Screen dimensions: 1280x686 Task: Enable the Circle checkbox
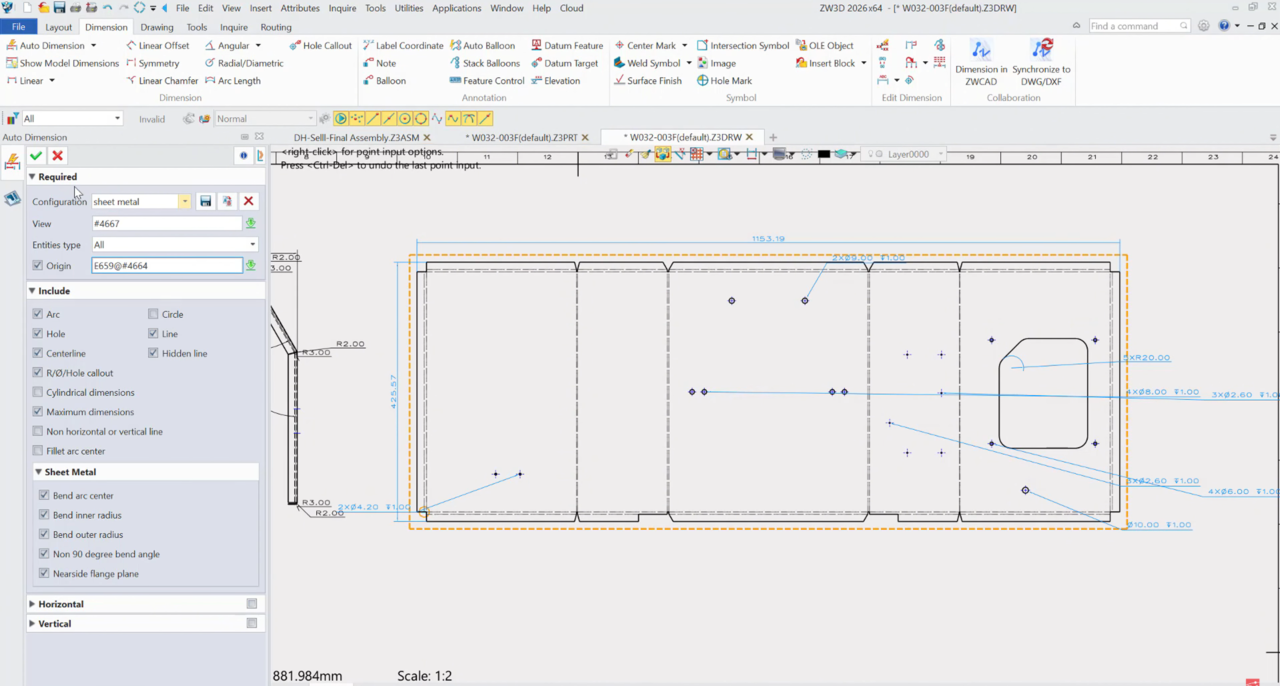153,314
